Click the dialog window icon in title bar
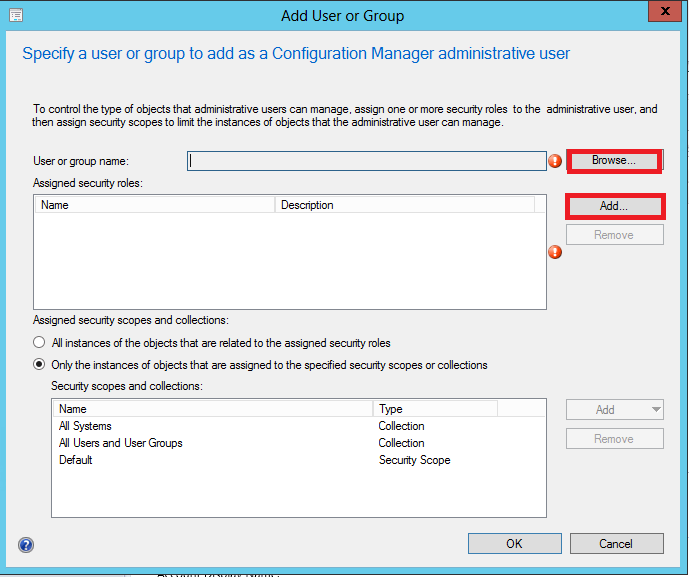 [x=16, y=15]
